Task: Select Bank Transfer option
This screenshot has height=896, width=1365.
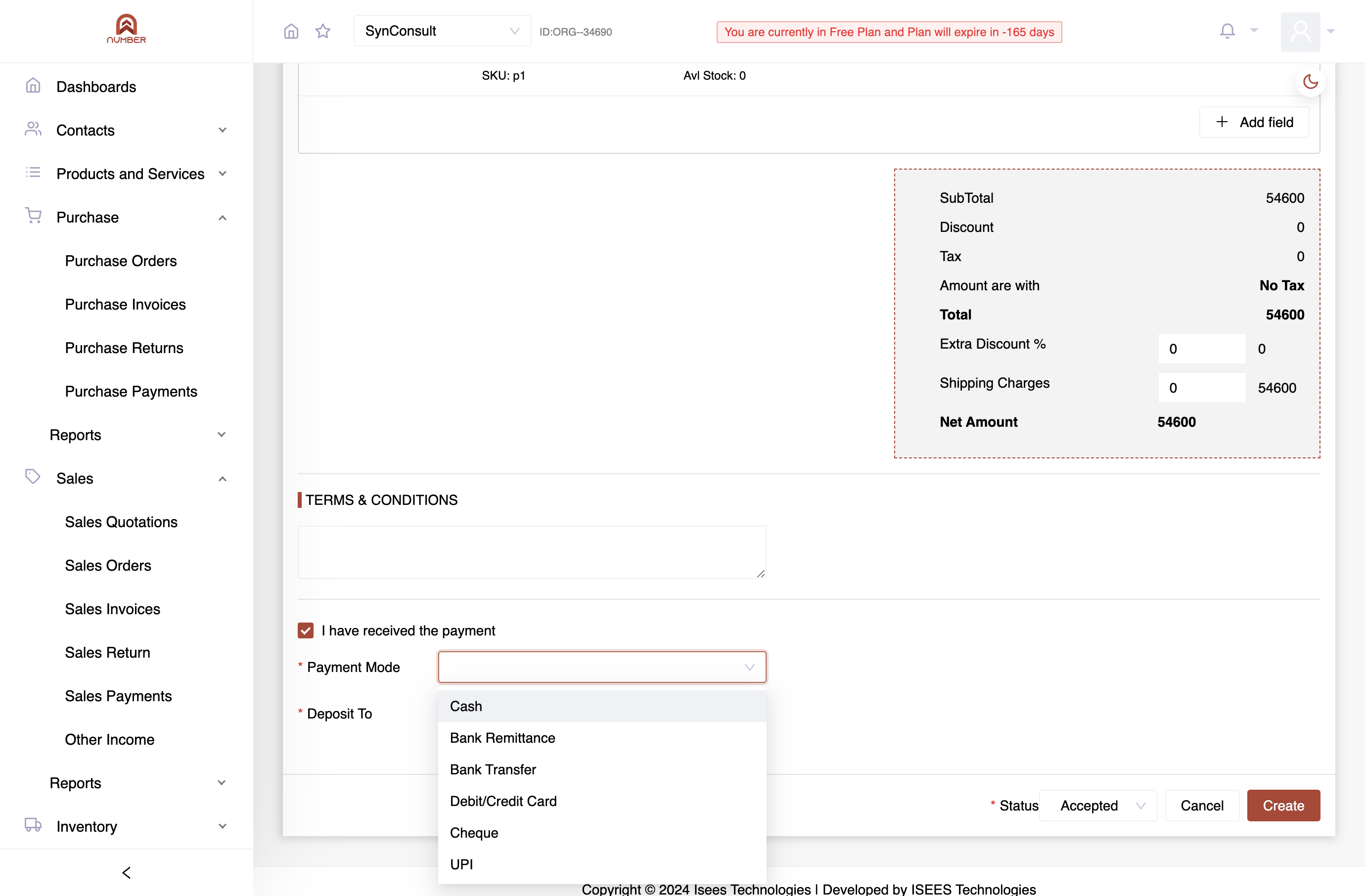Action: coord(601,769)
